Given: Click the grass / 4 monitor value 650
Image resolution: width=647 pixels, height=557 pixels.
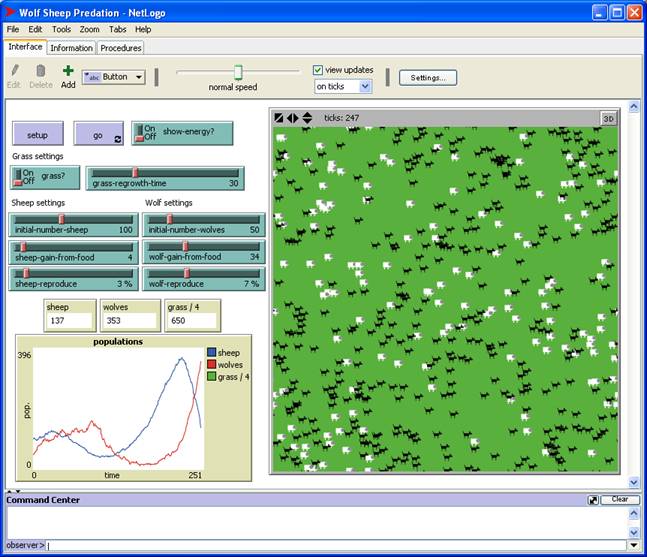Looking at the screenshot, I should [192, 321].
